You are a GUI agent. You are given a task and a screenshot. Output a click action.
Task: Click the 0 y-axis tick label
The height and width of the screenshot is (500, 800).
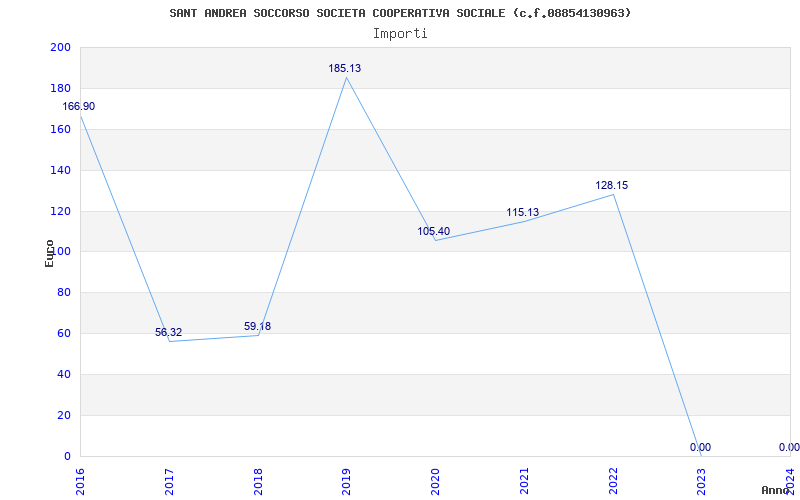click(67, 456)
